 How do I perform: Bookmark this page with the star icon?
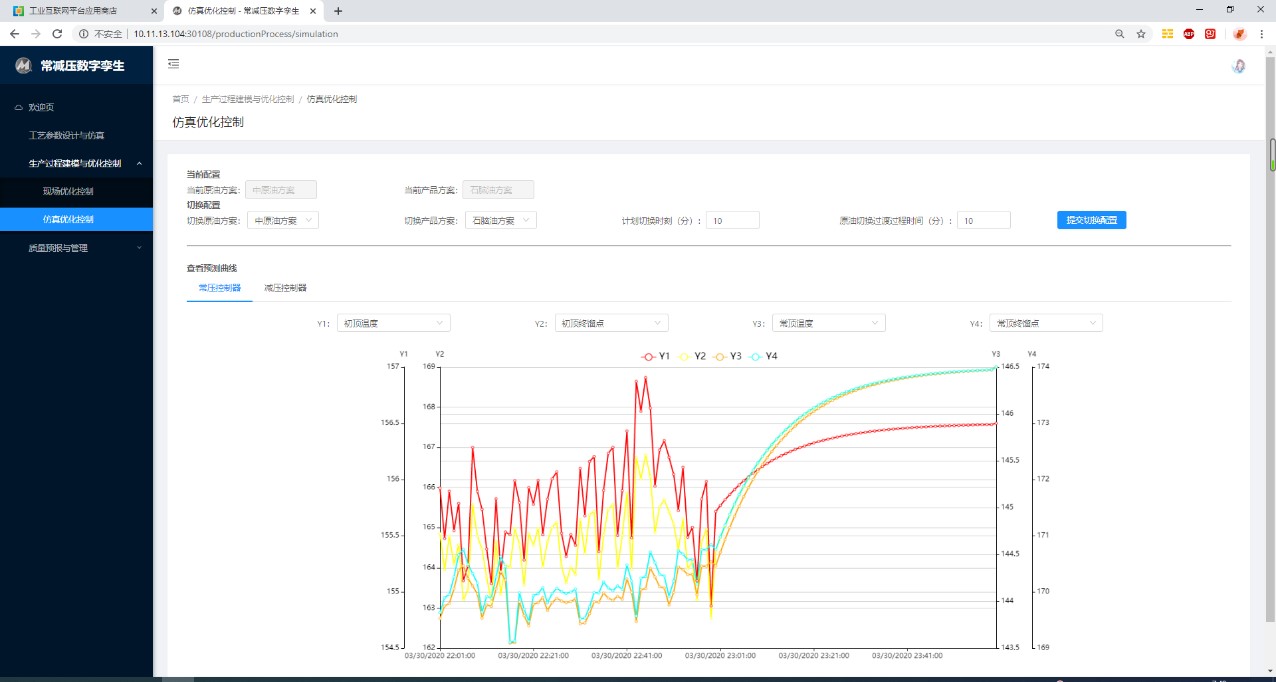[x=1141, y=33]
